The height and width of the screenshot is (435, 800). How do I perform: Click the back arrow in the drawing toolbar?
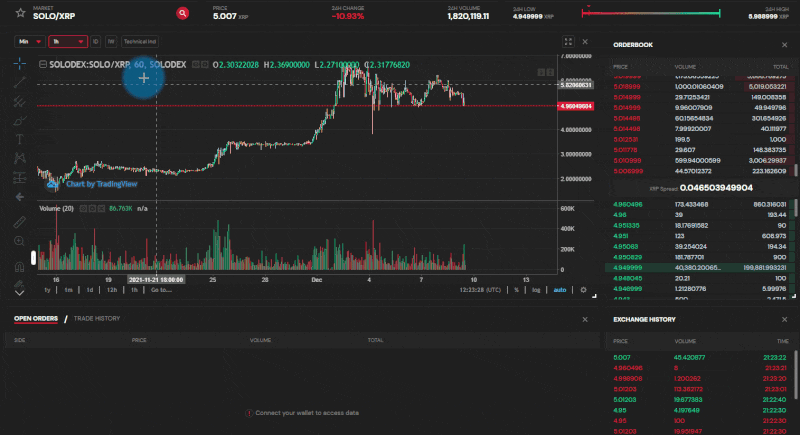coord(19,197)
